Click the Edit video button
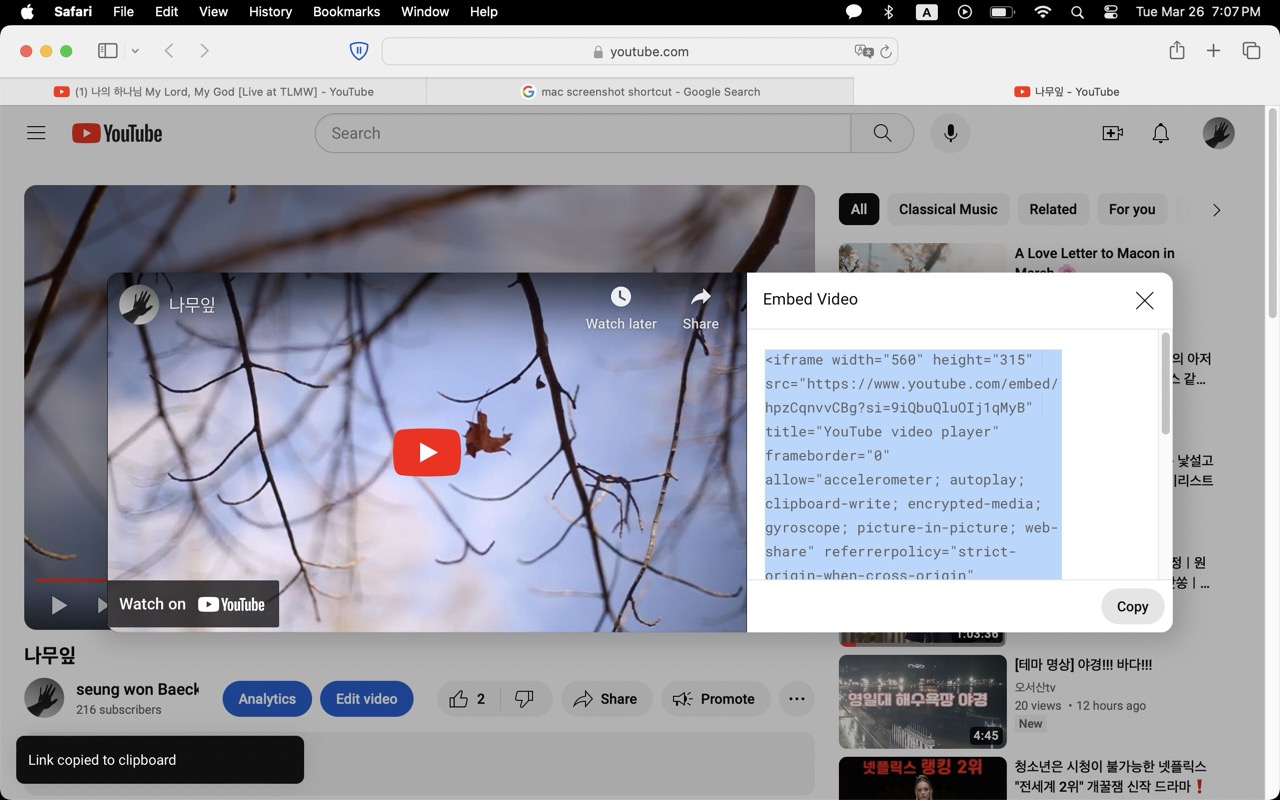The height and width of the screenshot is (800, 1280). [366, 699]
